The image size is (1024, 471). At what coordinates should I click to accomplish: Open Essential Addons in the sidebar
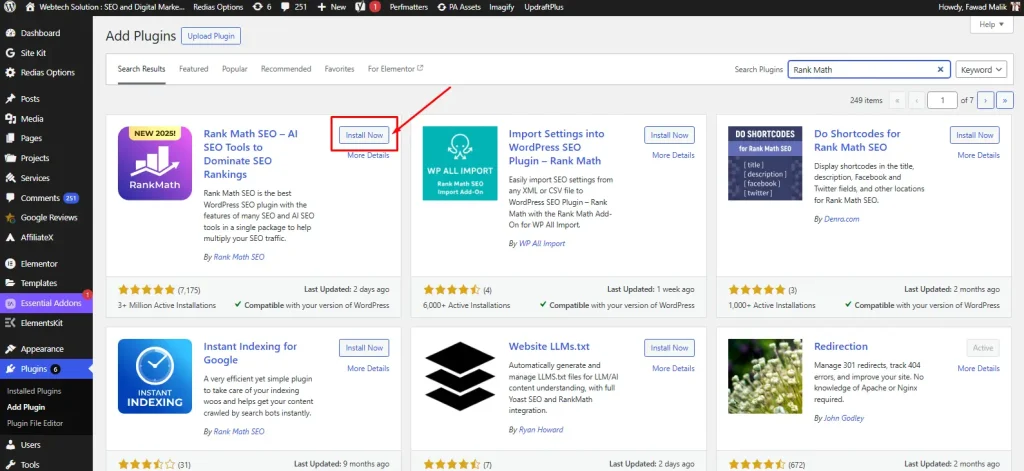tap(46, 303)
